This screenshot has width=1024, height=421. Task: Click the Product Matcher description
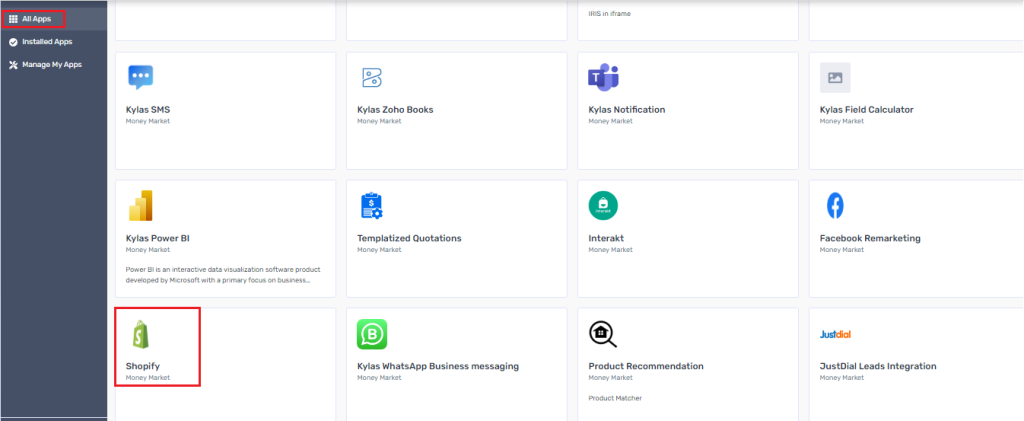pyautogui.click(x=615, y=398)
